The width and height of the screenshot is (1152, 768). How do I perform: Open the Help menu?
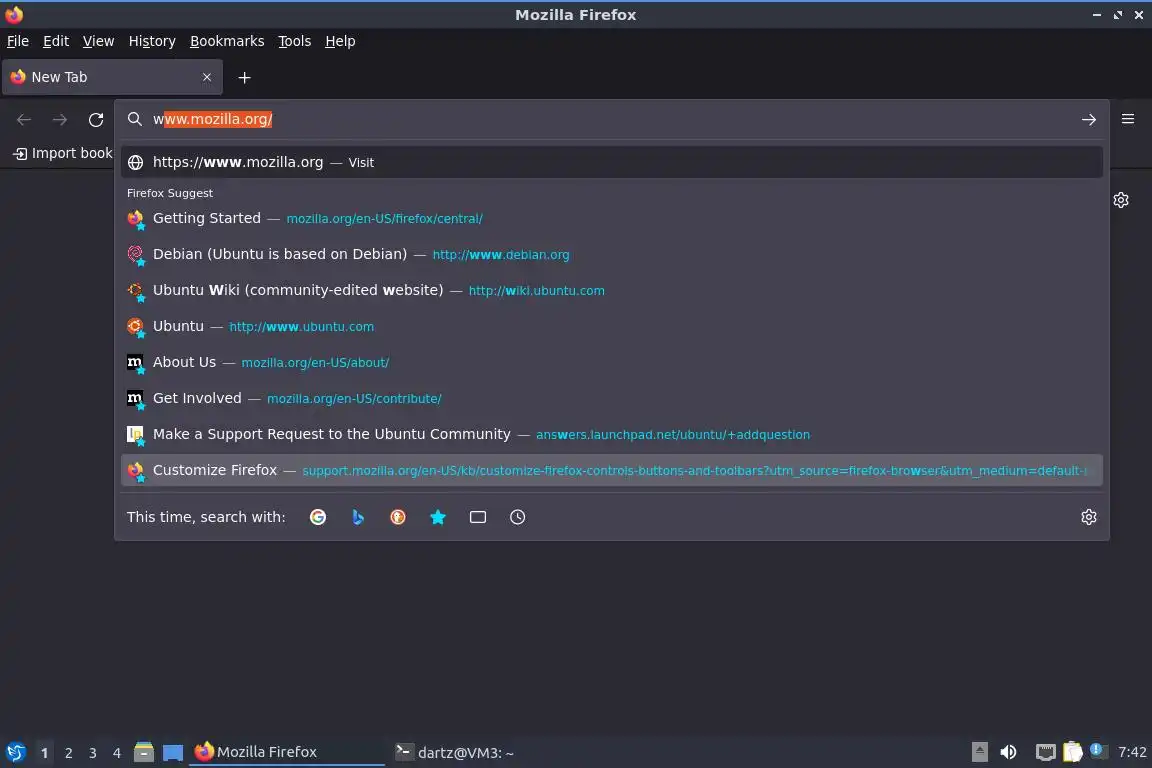point(340,41)
